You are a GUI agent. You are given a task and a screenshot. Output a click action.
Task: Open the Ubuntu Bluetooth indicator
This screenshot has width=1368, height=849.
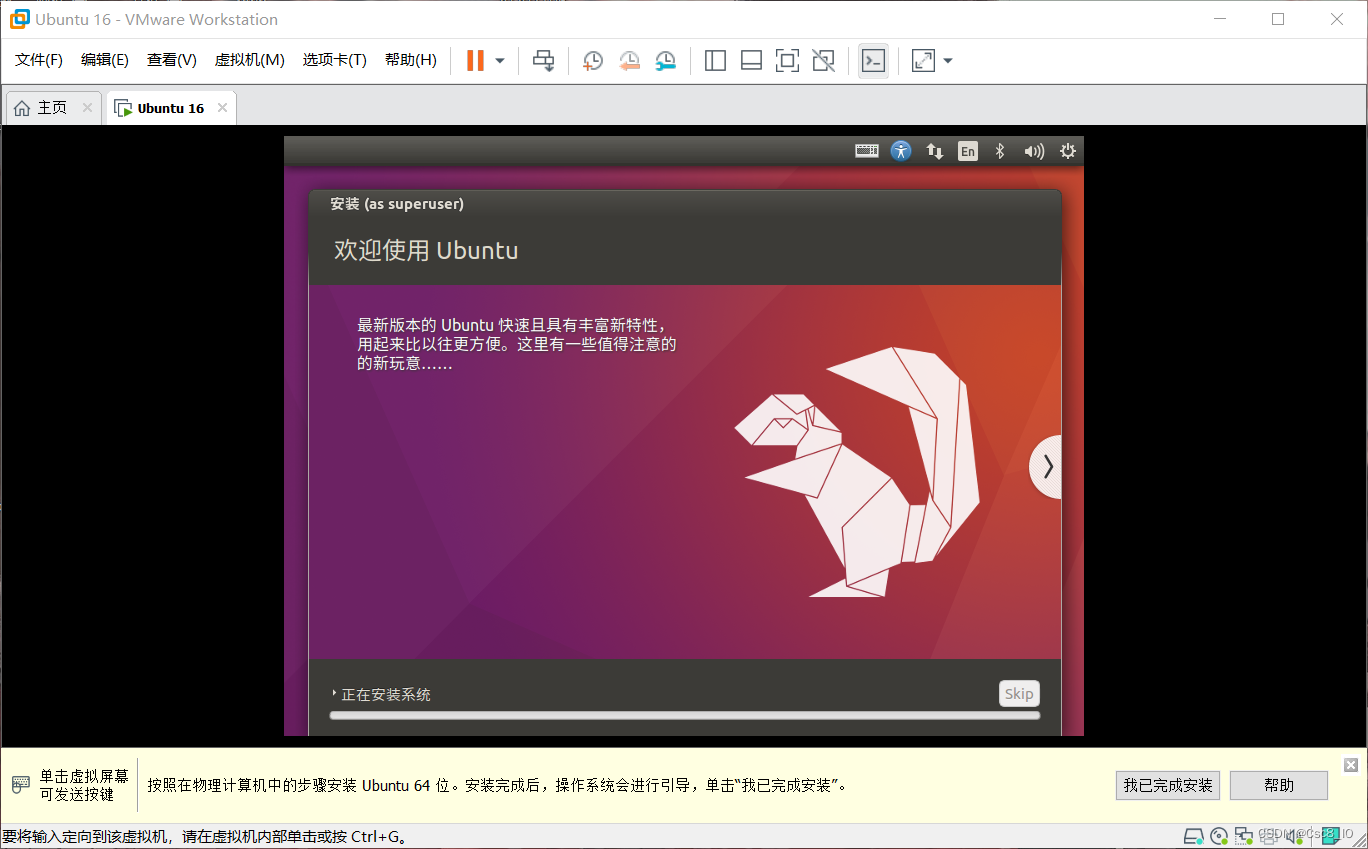[x=999, y=151]
